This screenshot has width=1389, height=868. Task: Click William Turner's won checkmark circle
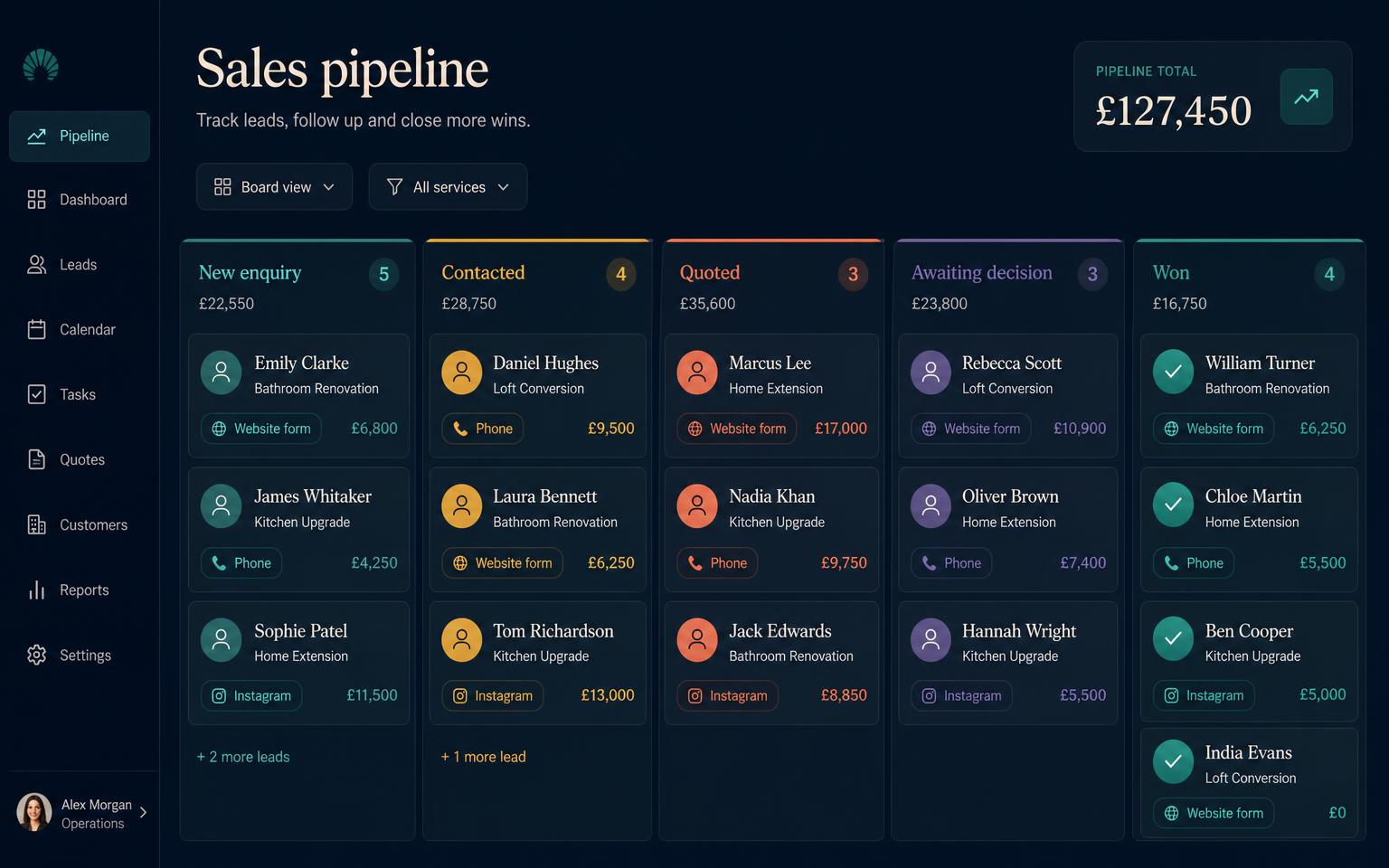(x=1173, y=372)
